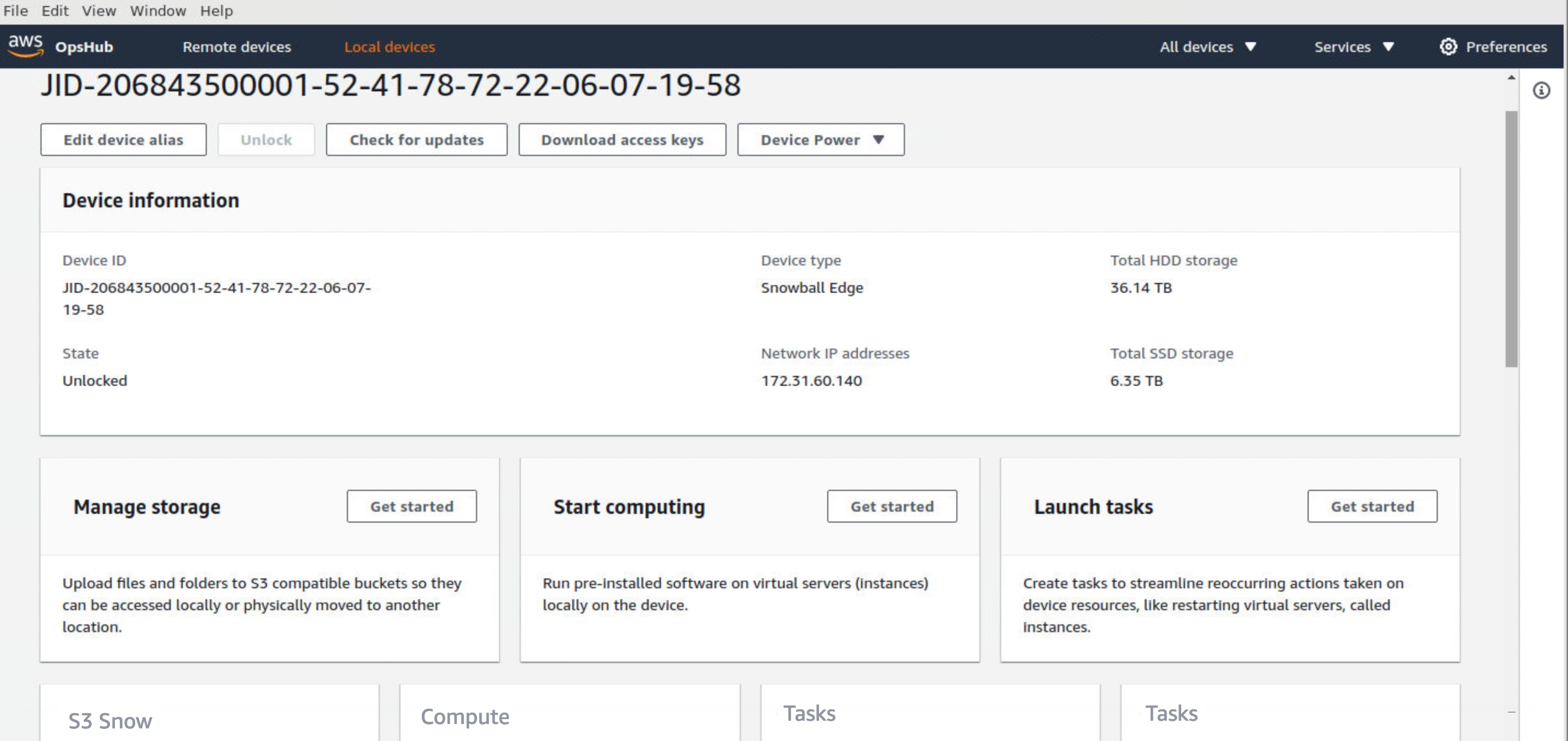The width and height of the screenshot is (1568, 741).
Task: Get started with Launch tasks
Action: click(1372, 506)
